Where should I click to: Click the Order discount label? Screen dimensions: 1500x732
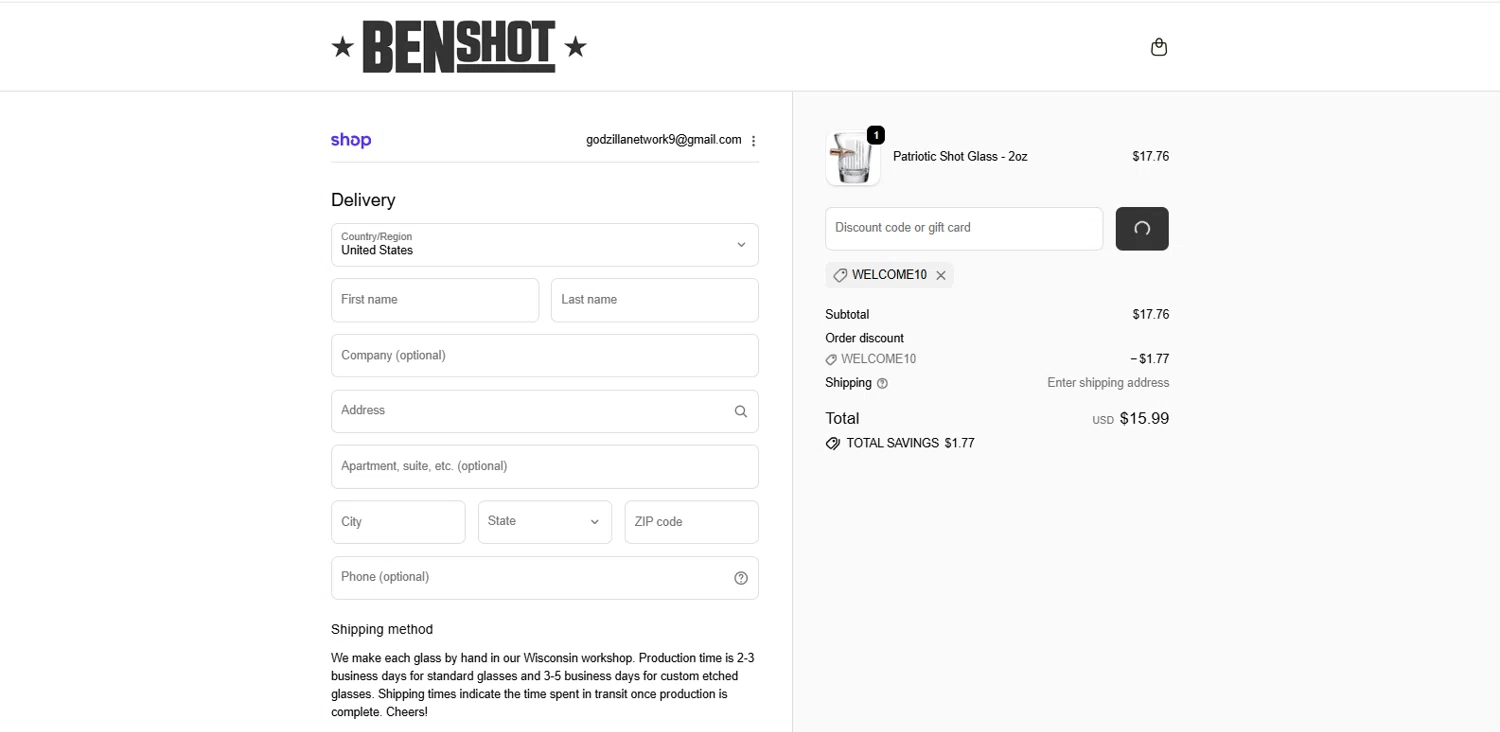pyautogui.click(x=865, y=338)
